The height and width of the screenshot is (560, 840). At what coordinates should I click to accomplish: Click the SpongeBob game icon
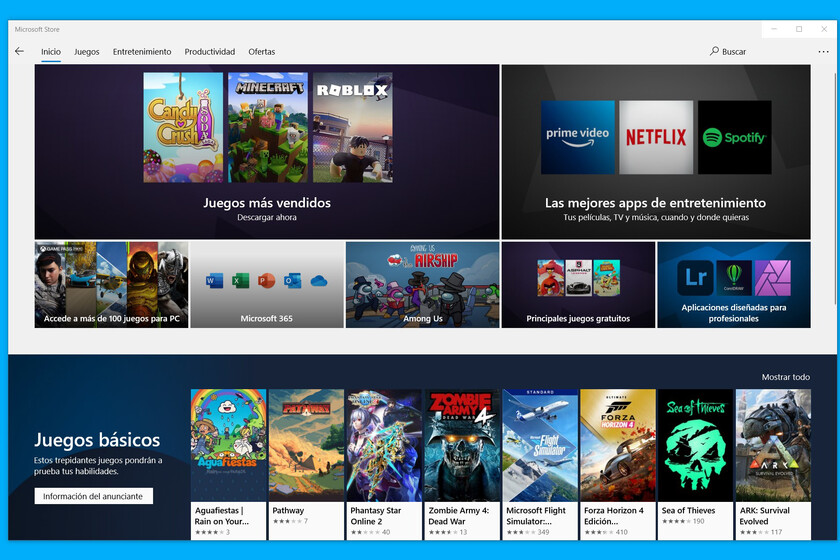[x=606, y=278]
